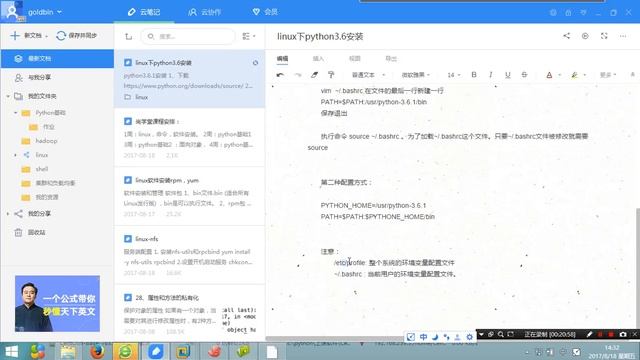640x360 pixels.
Task: Open Firefox from the taskbar
Action: [97, 351]
